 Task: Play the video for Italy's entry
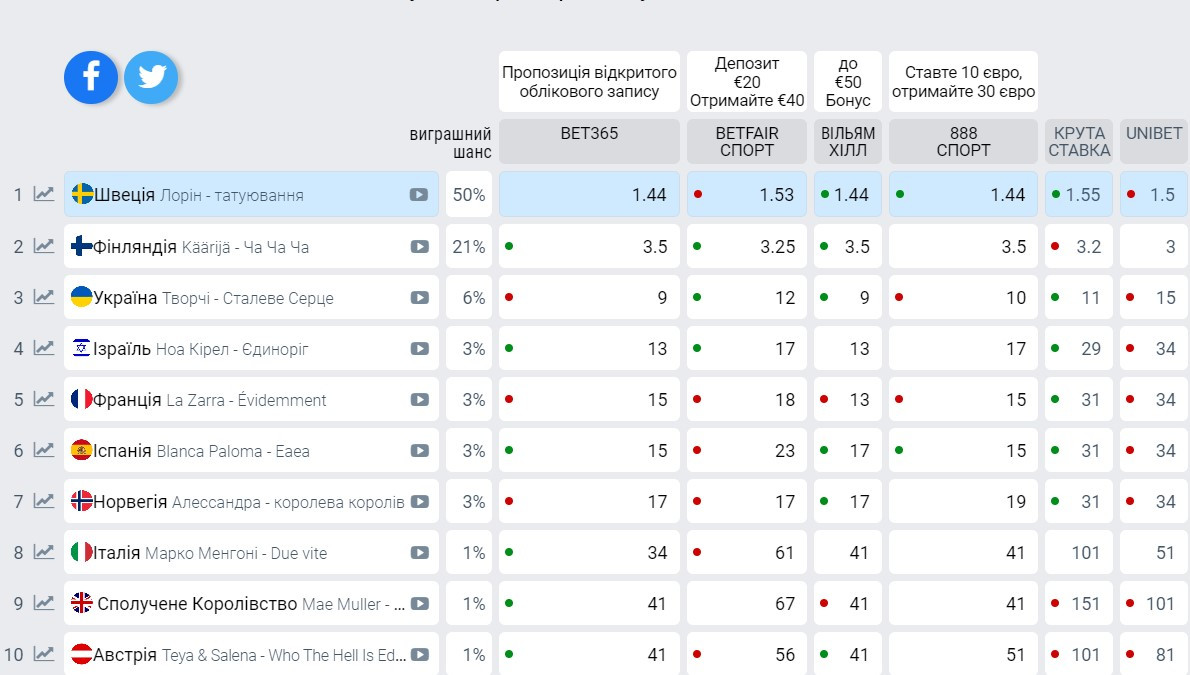pyautogui.click(x=420, y=553)
